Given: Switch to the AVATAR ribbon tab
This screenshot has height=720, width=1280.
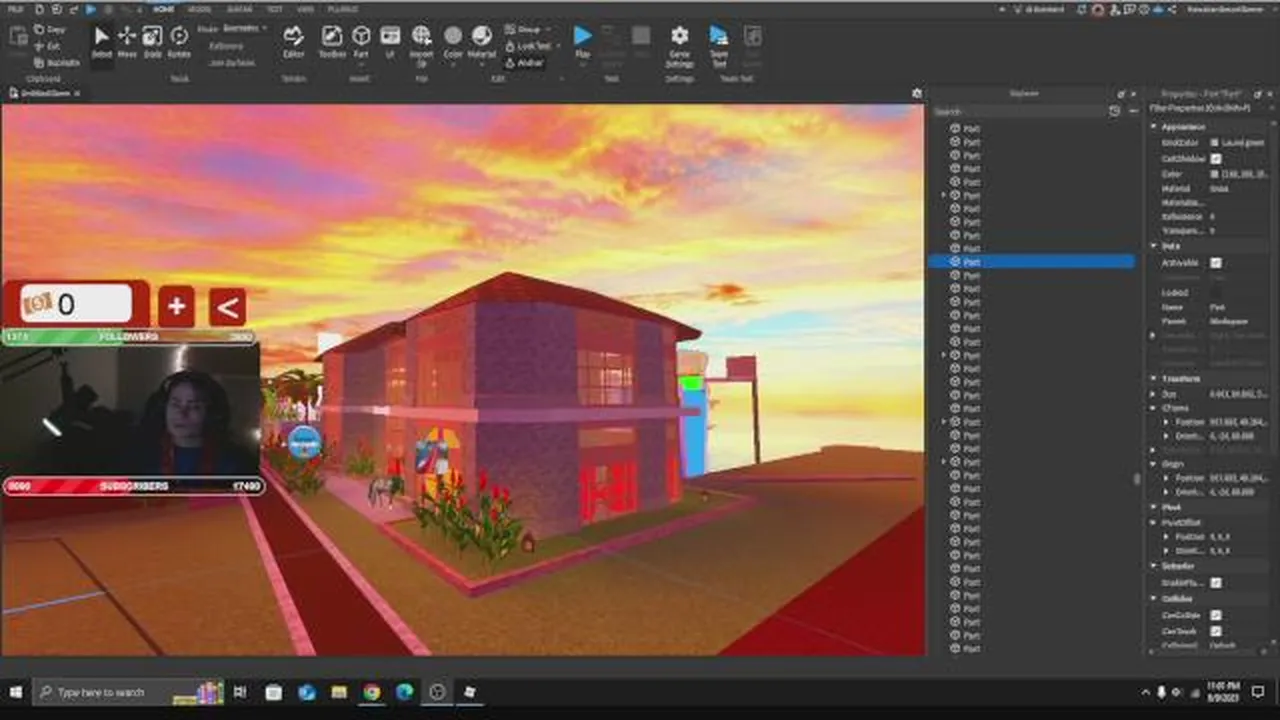Looking at the screenshot, I should [x=239, y=9].
